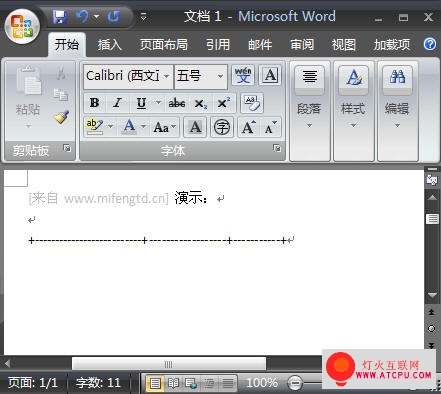Switch to the 视图 tab
The width and height of the screenshot is (441, 394).
click(343, 45)
